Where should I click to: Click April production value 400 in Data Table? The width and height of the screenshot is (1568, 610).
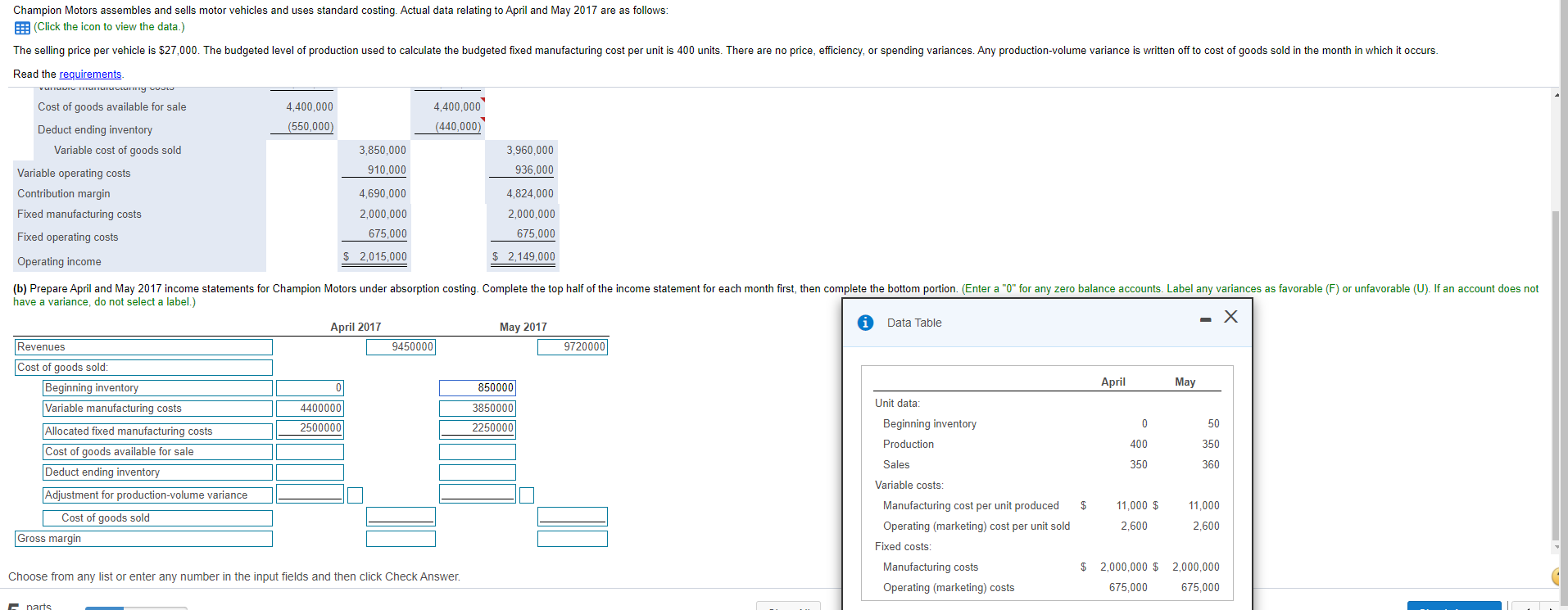1139,445
